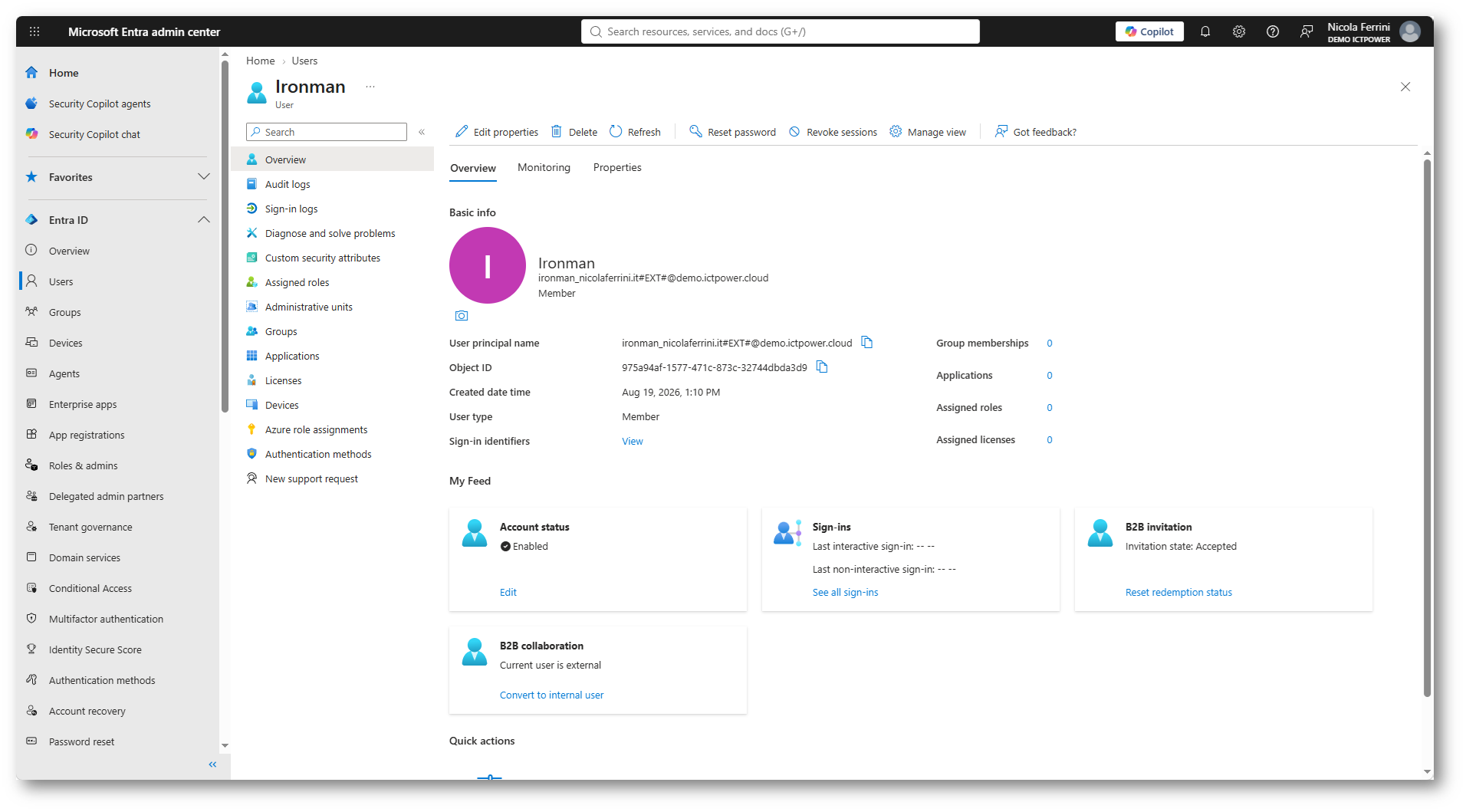1466x812 pixels.
Task: Focus the user menu Search box
Action: coord(327,132)
